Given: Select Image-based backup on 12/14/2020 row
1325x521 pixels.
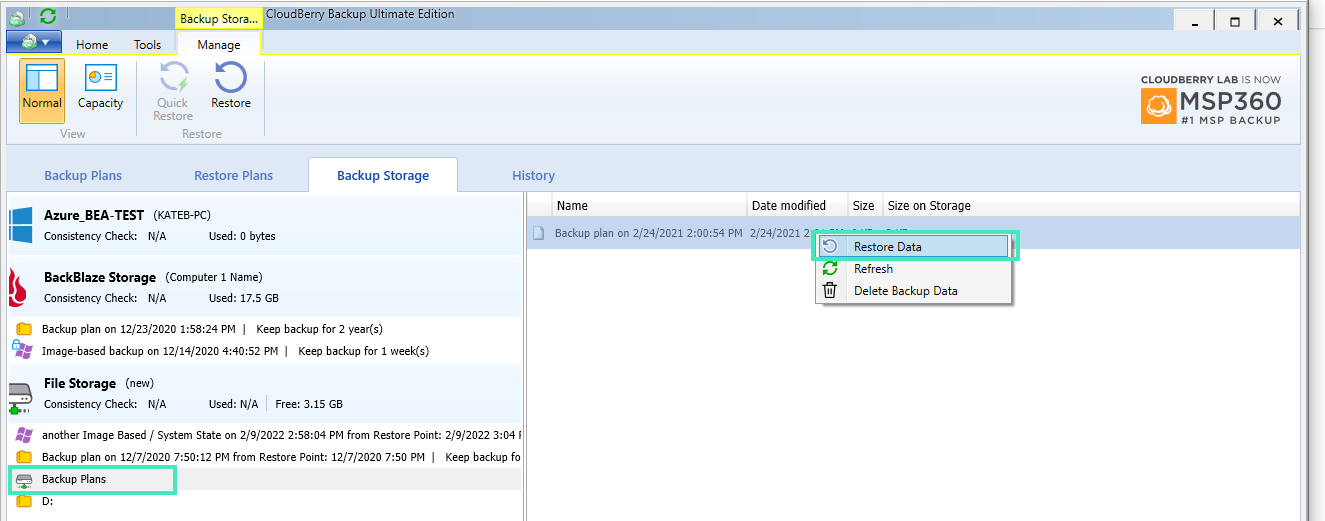Looking at the screenshot, I should click(265, 351).
